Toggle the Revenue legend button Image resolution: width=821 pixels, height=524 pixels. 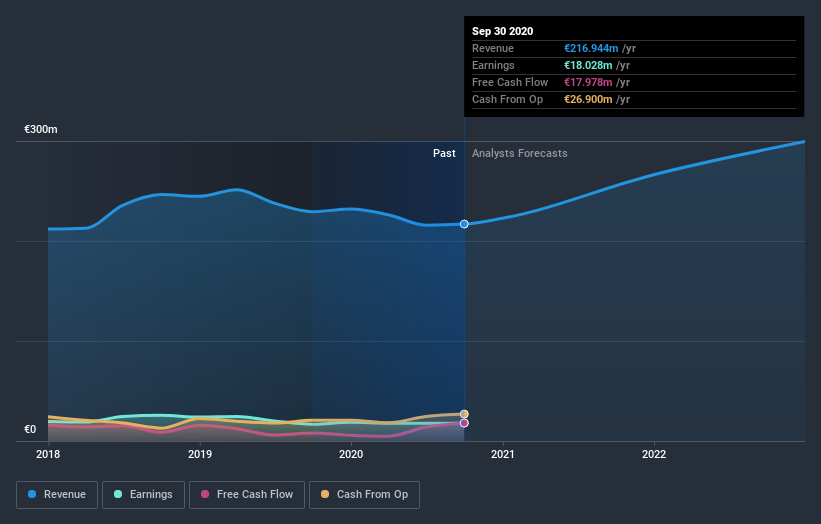(x=57, y=495)
